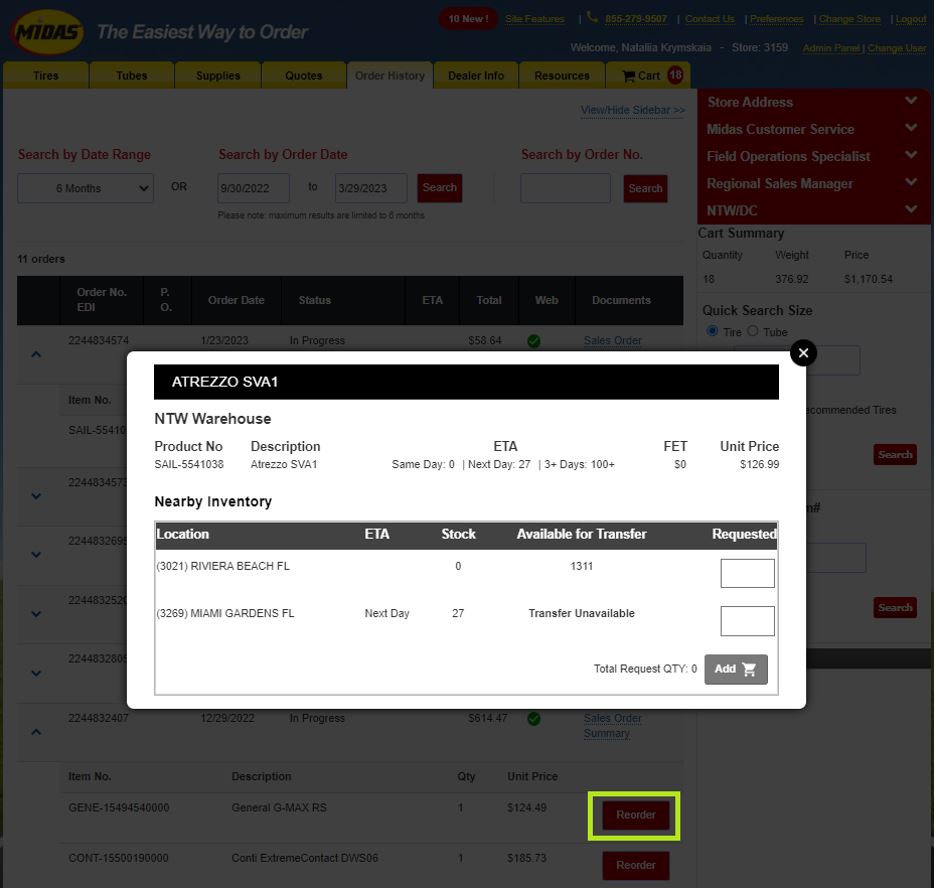The width and height of the screenshot is (936, 889).
Task: Collapse order 2244832407 details
Action: tap(36, 732)
